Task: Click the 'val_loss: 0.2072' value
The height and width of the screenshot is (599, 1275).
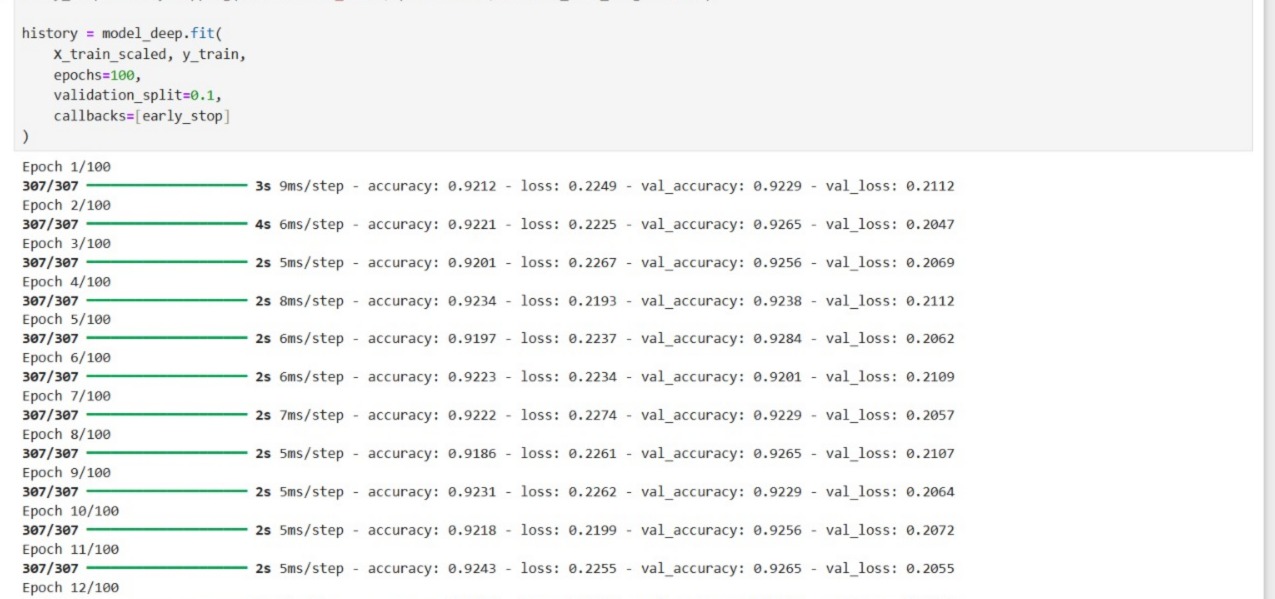Action: tap(890, 530)
